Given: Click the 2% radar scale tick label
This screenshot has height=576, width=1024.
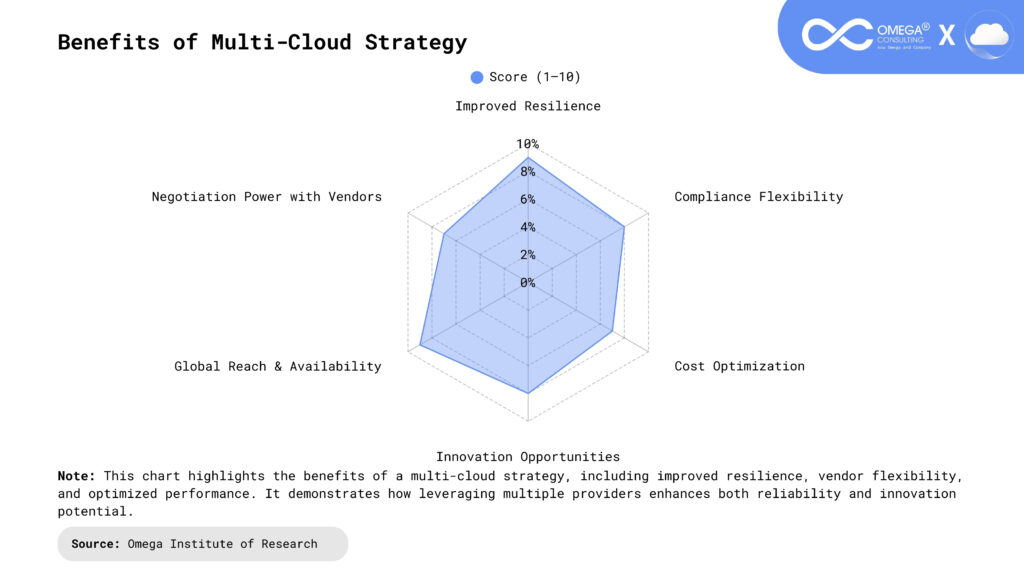Looking at the screenshot, I should click(527, 255).
